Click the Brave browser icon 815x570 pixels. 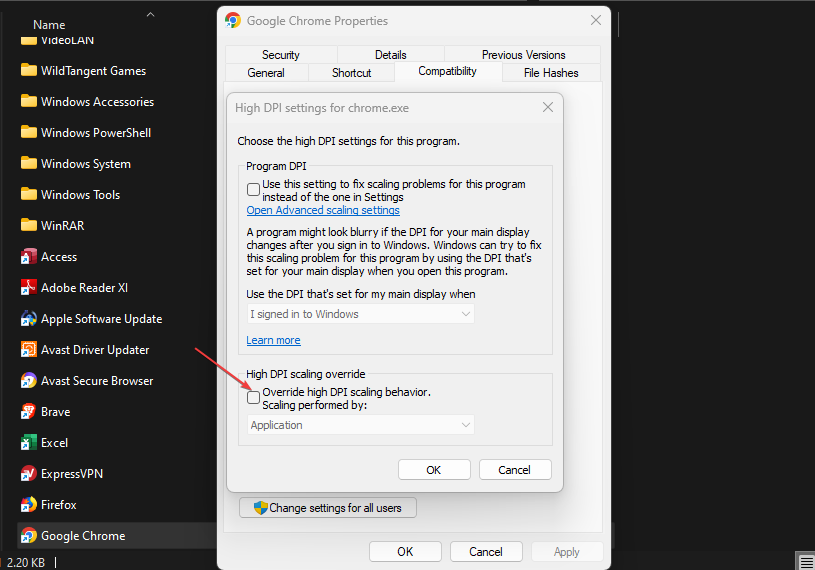coord(29,412)
